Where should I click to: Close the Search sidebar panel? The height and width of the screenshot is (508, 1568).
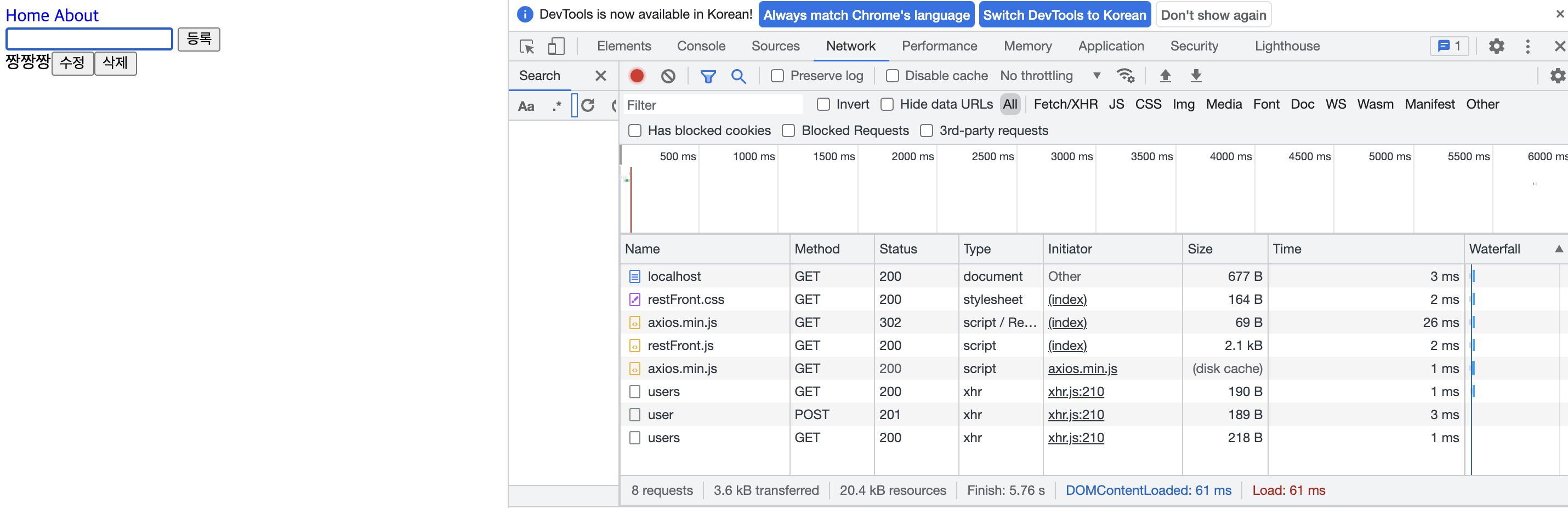600,76
